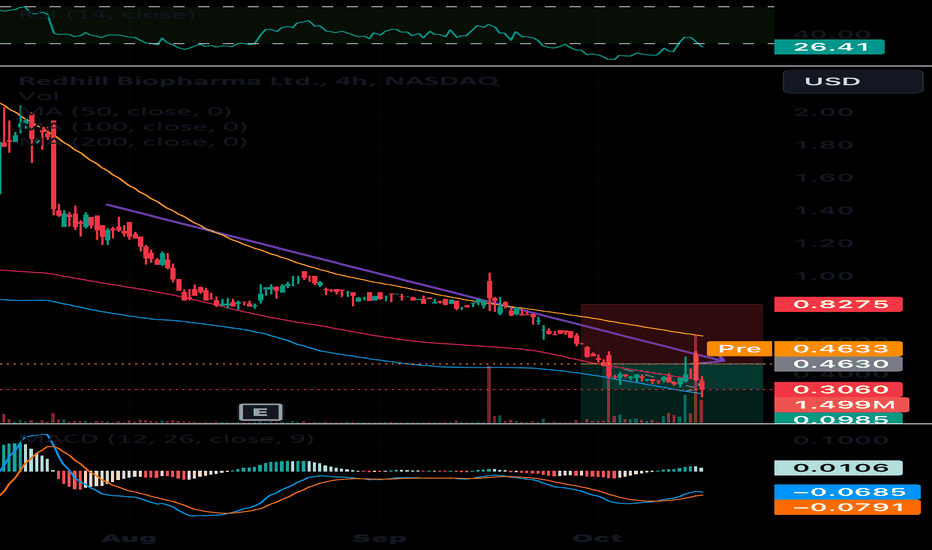Click the MACD histogram value 0.0106

tap(838, 468)
